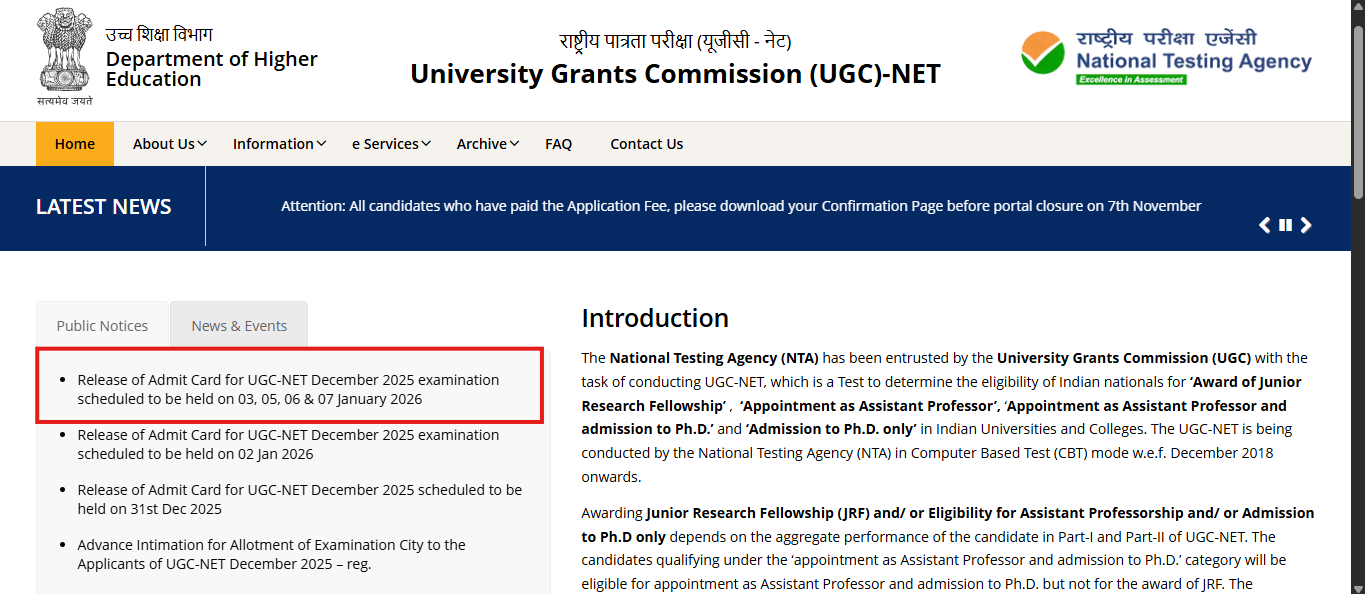The width and height of the screenshot is (1365, 594).
Task: Show the previous news item using left arrow
Action: (1264, 225)
